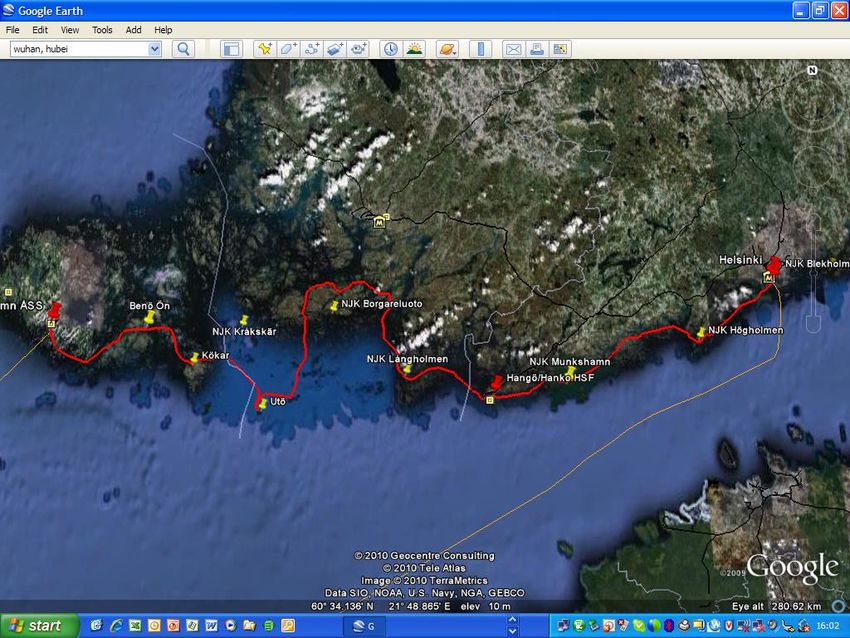The width and height of the screenshot is (850, 638).
Task: Select the Add Path tool
Action: click(312, 49)
